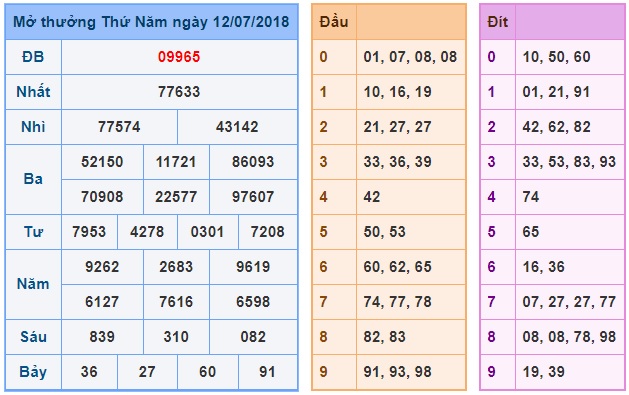The height and width of the screenshot is (395, 629).
Task: Click the Ba prize number 97607
Action: 253,196
